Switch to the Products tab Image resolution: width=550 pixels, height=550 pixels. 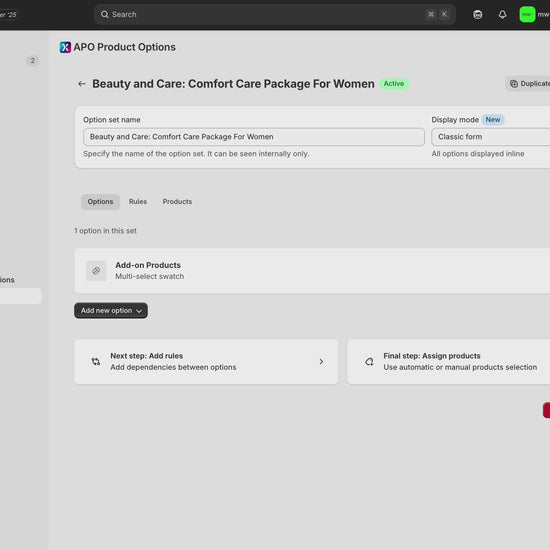pos(177,202)
